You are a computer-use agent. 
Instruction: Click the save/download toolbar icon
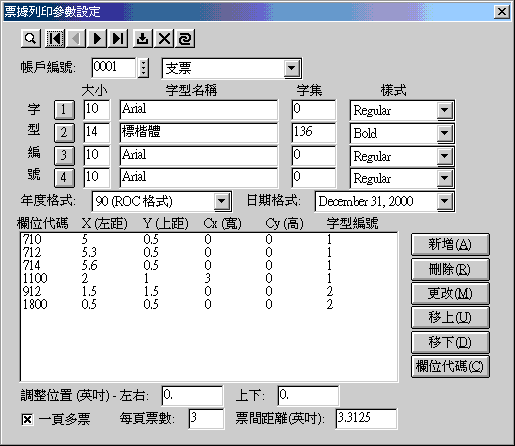coord(143,39)
